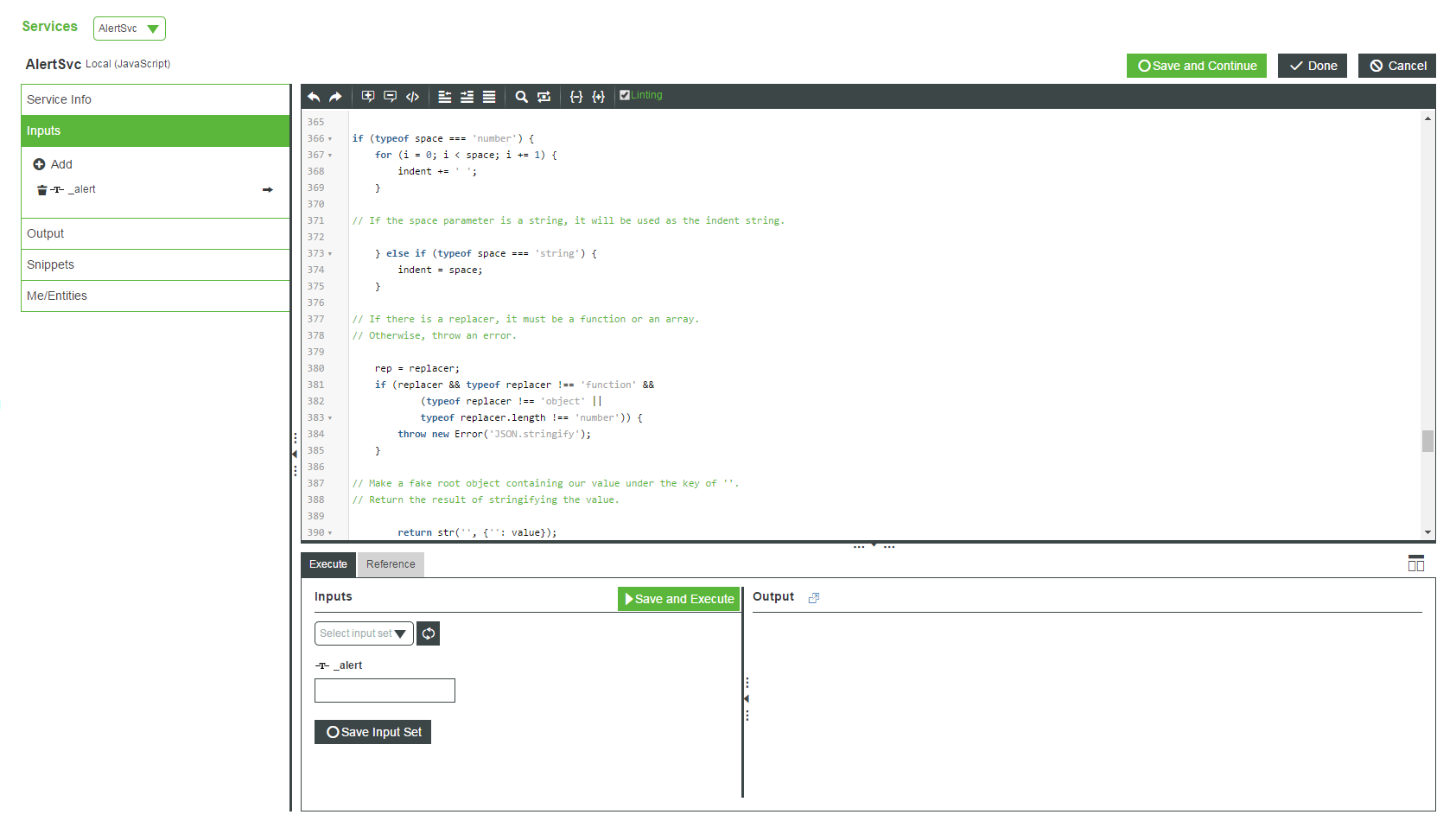Select the Inputs section
The width and height of the screenshot is (1456, 840).
pos(156,130)
